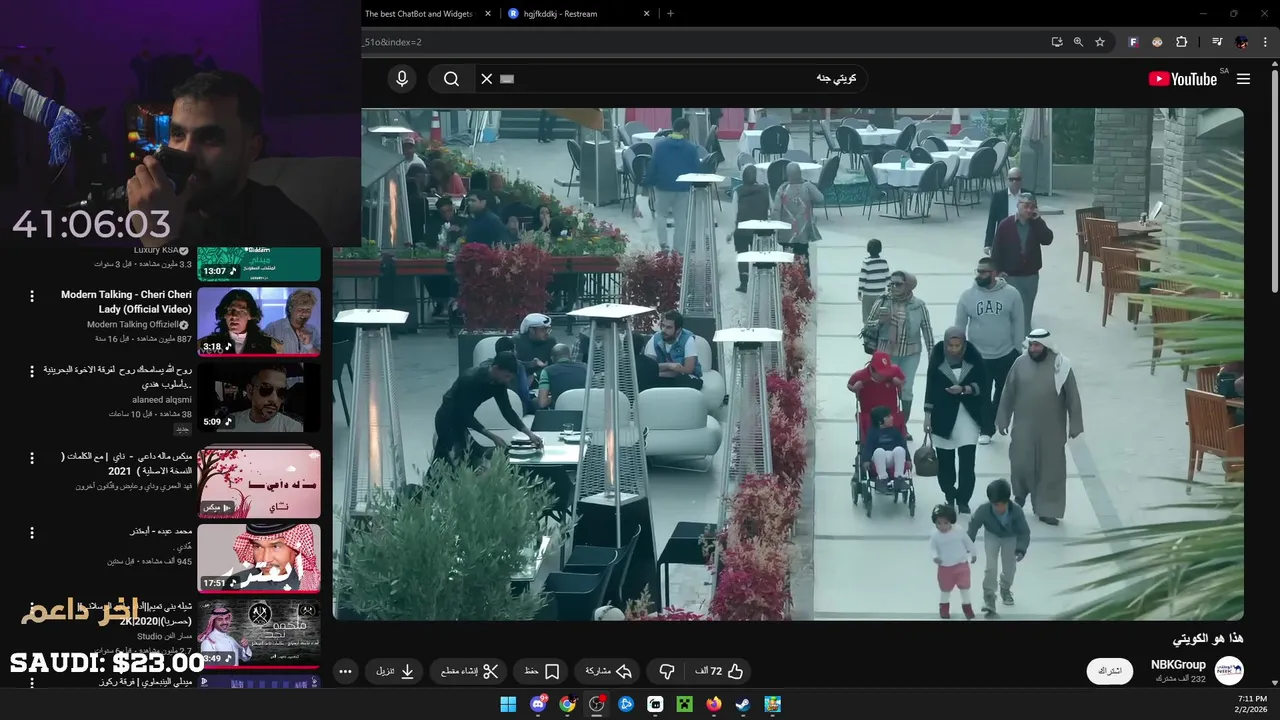Close the hgjfkddkj - Restream tab
The image size is (1280, 720).
point(647,14)
